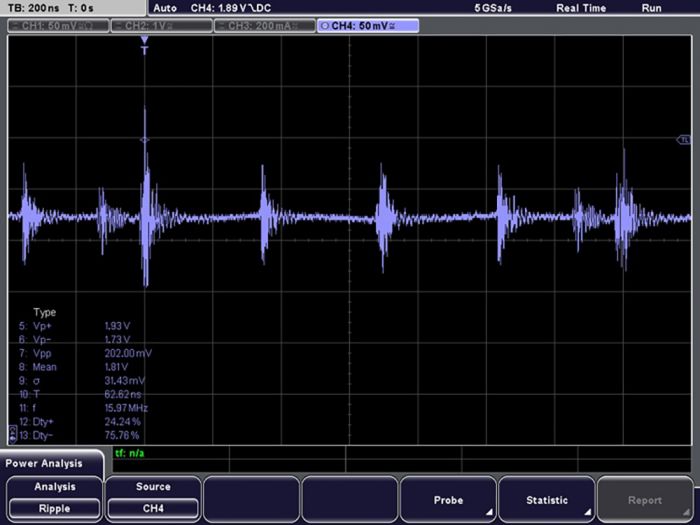Select the active CH4 50 mV channel tab
700x525 pixels.
(367, 25)
